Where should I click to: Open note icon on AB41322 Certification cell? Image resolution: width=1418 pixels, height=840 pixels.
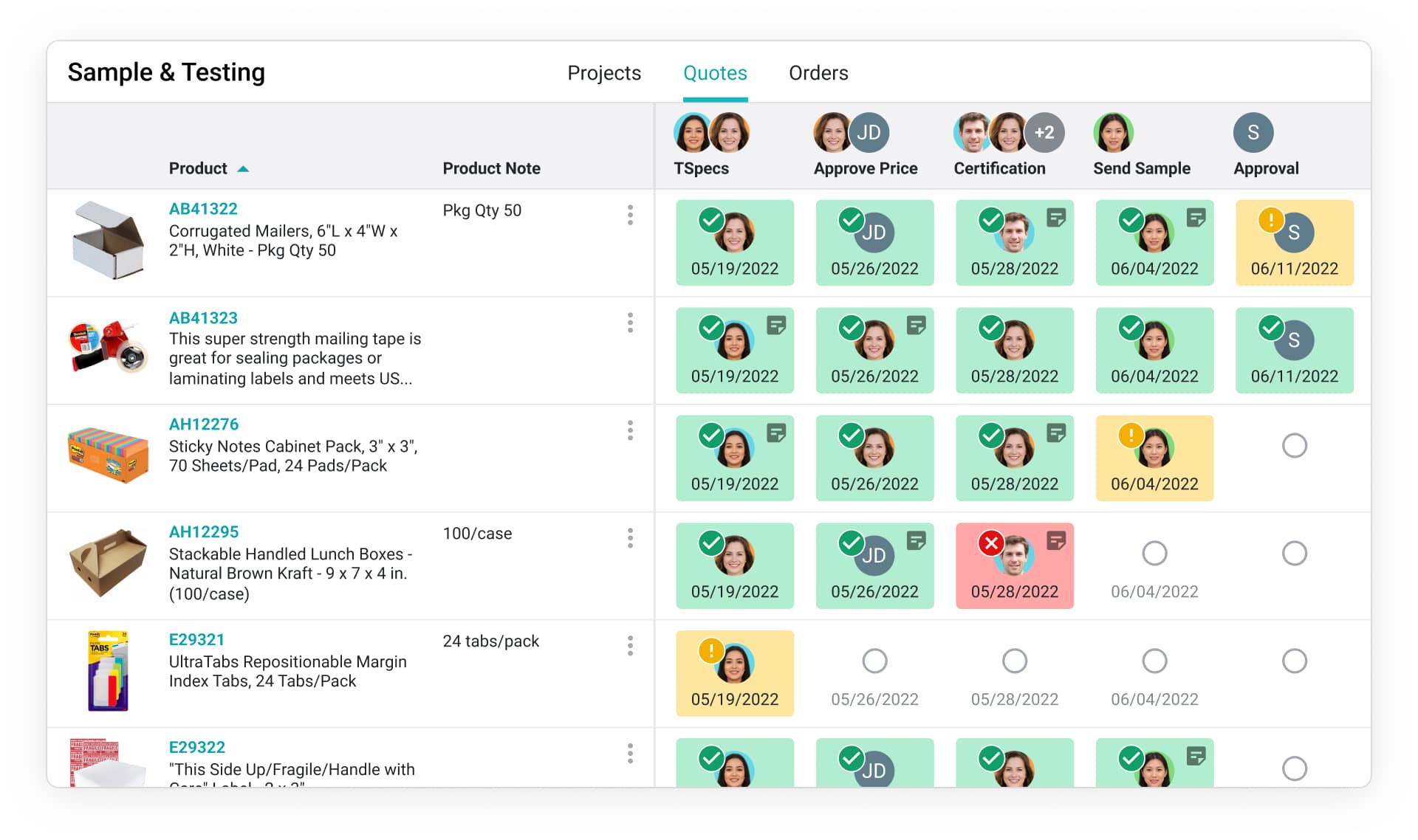1056,218
